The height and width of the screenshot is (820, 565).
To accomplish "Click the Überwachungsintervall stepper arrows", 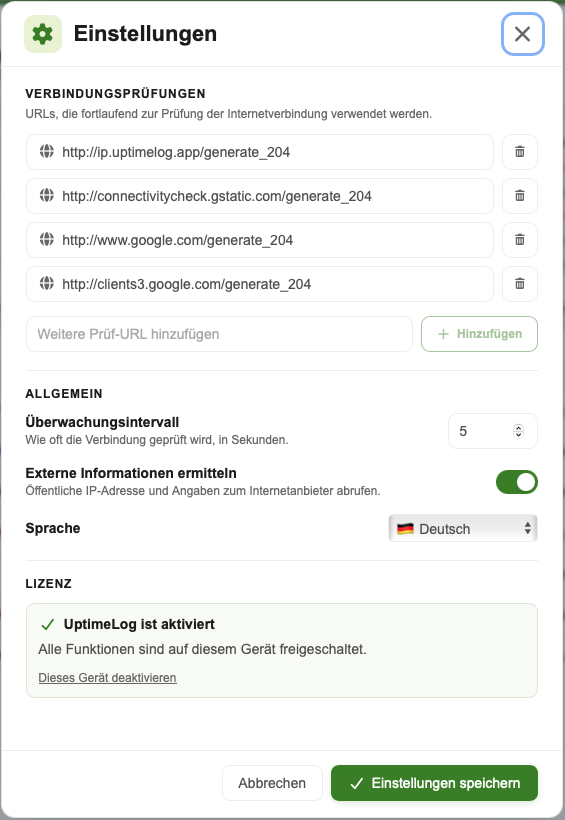I will pyautogui.click(x=518, y=431).
